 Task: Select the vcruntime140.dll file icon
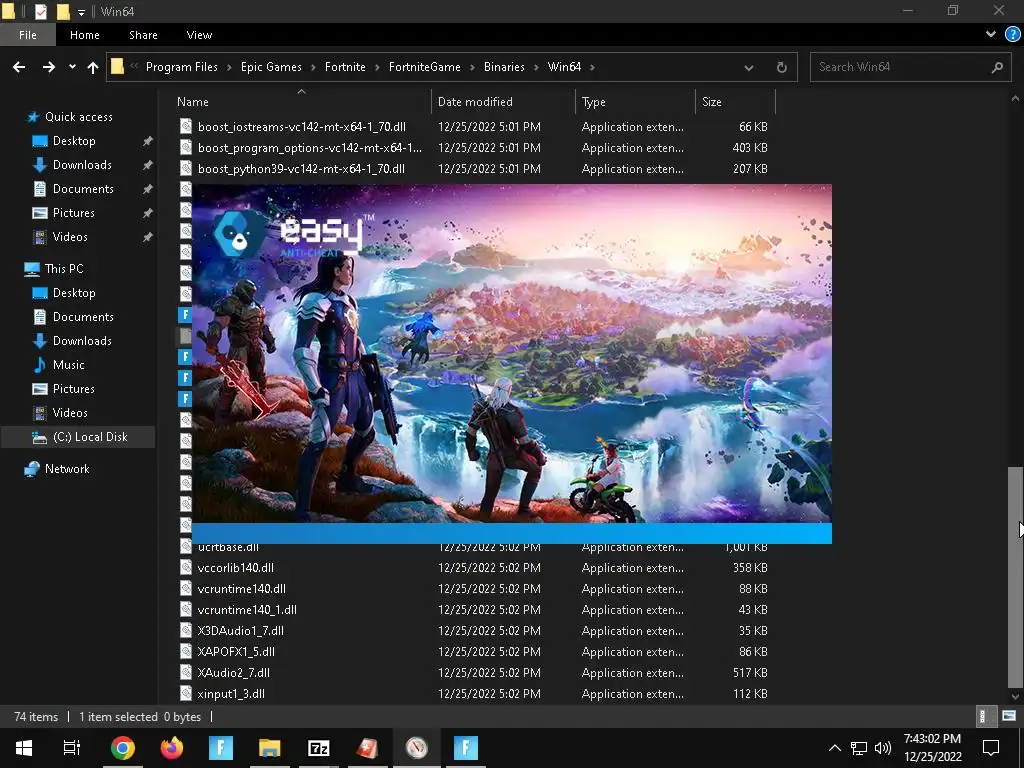point(185,588)
